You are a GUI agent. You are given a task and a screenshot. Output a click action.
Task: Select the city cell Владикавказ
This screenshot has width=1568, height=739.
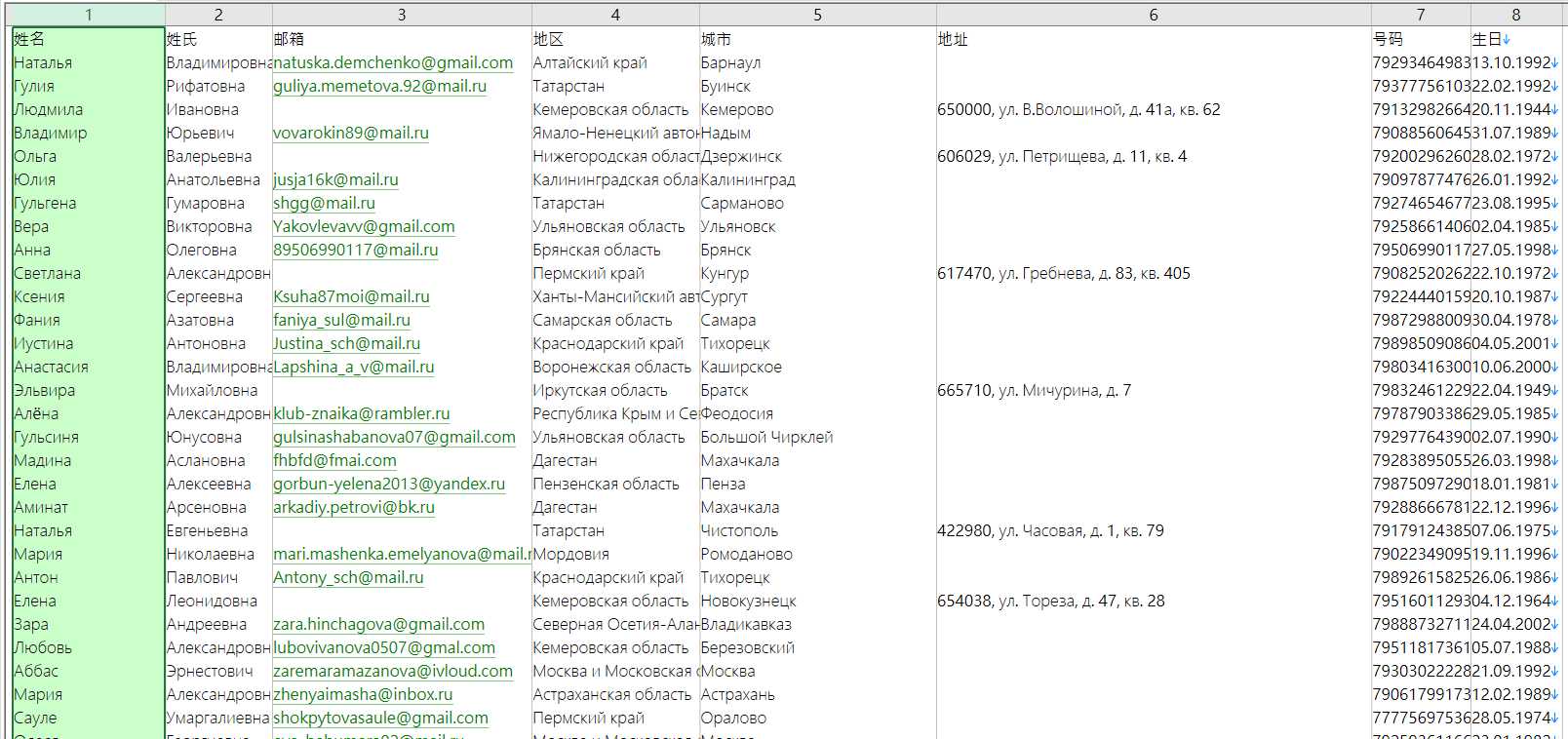[x=817, y=624]
